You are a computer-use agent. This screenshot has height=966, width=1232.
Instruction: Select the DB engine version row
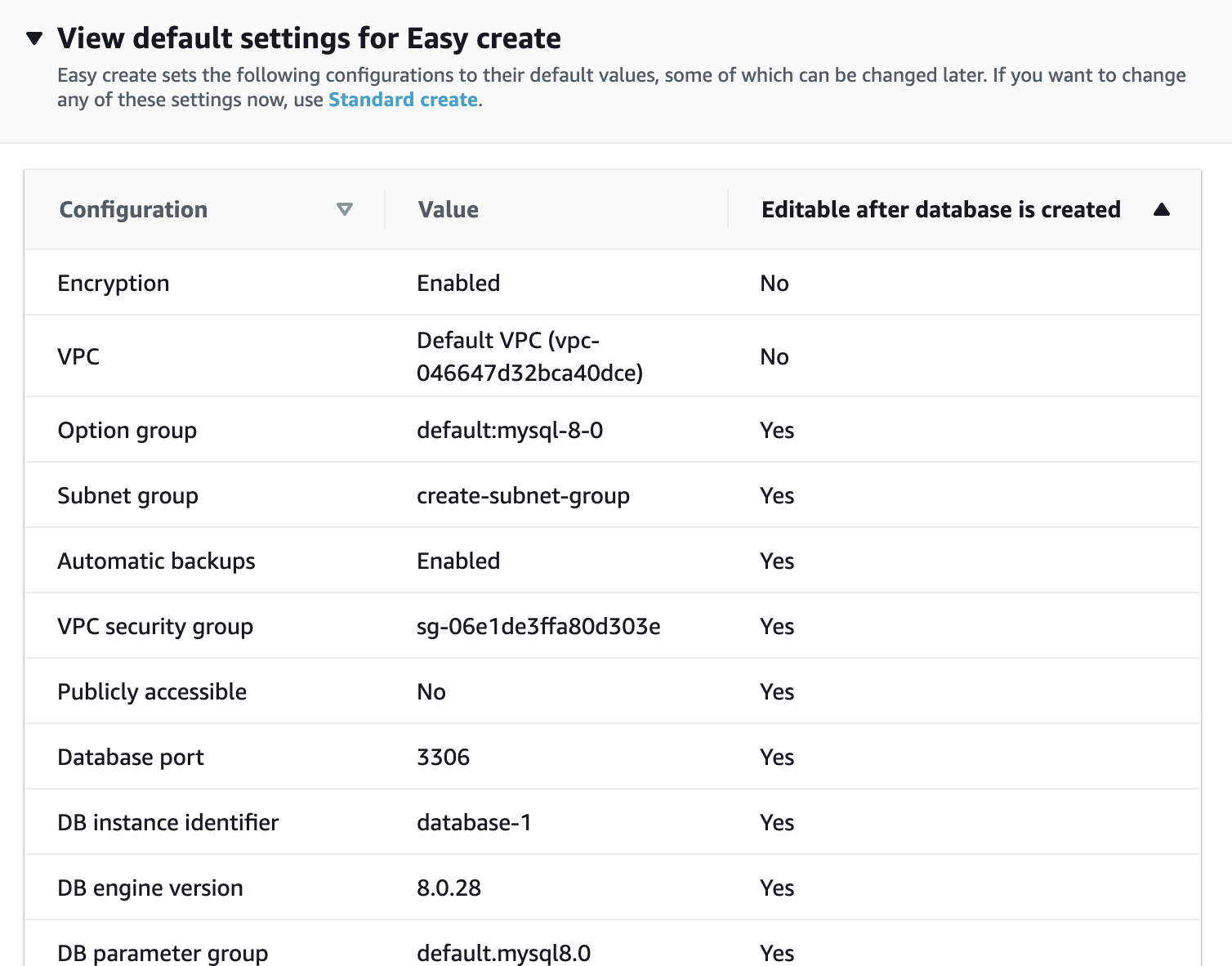(150, 888)
